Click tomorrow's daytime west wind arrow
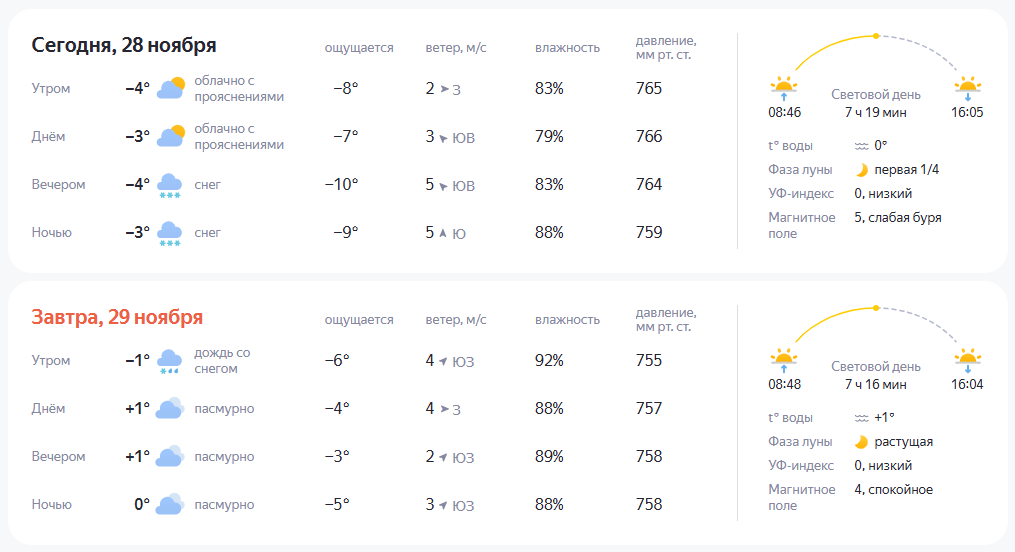Screen dimensions: 1015x552 coord(443,409)
